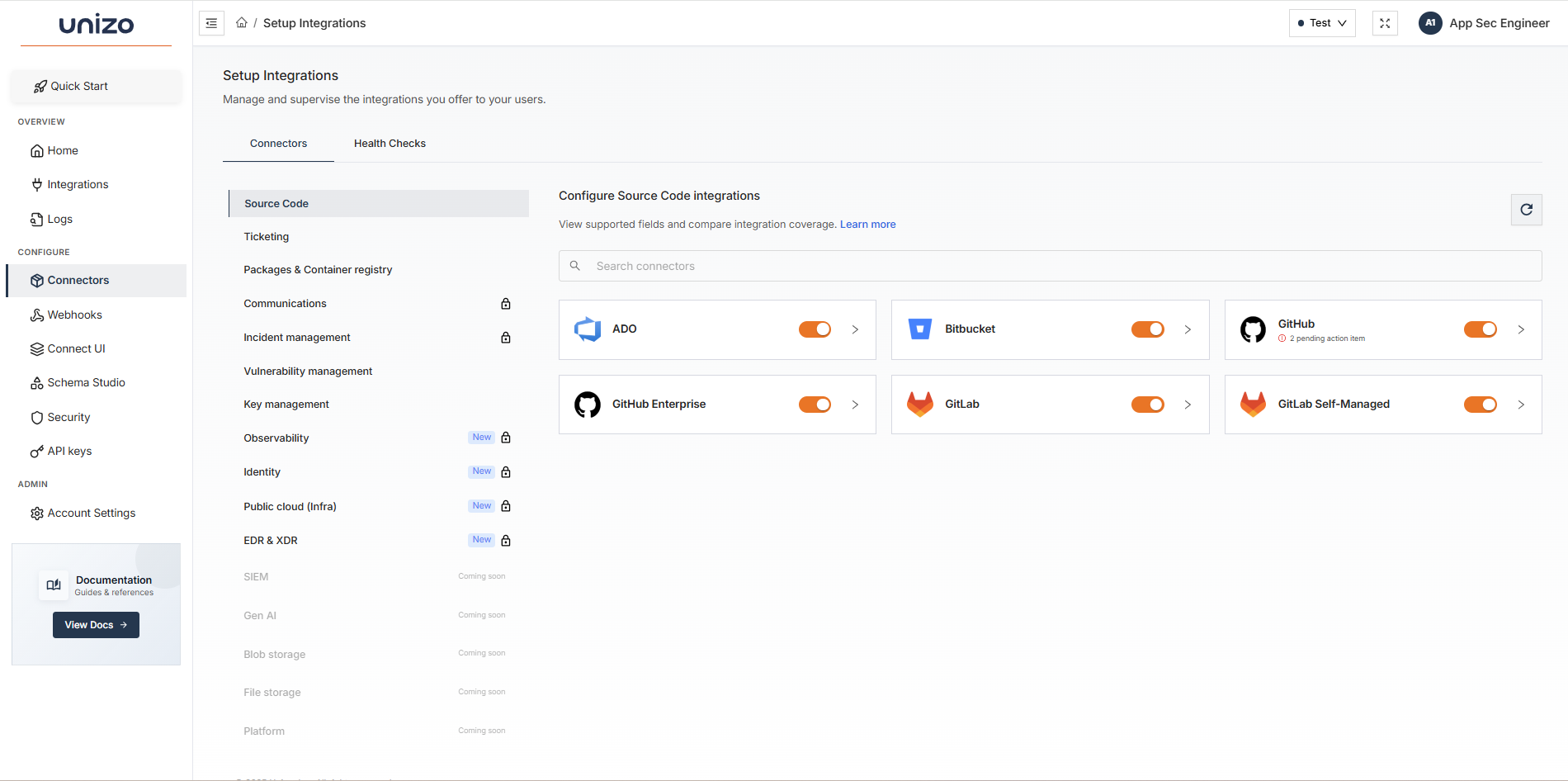Open the sidebar collapse icon near breadcrumb
The height and width of the screenshot is (781, 1568).
pyautogui.click(x=211, y=23)
